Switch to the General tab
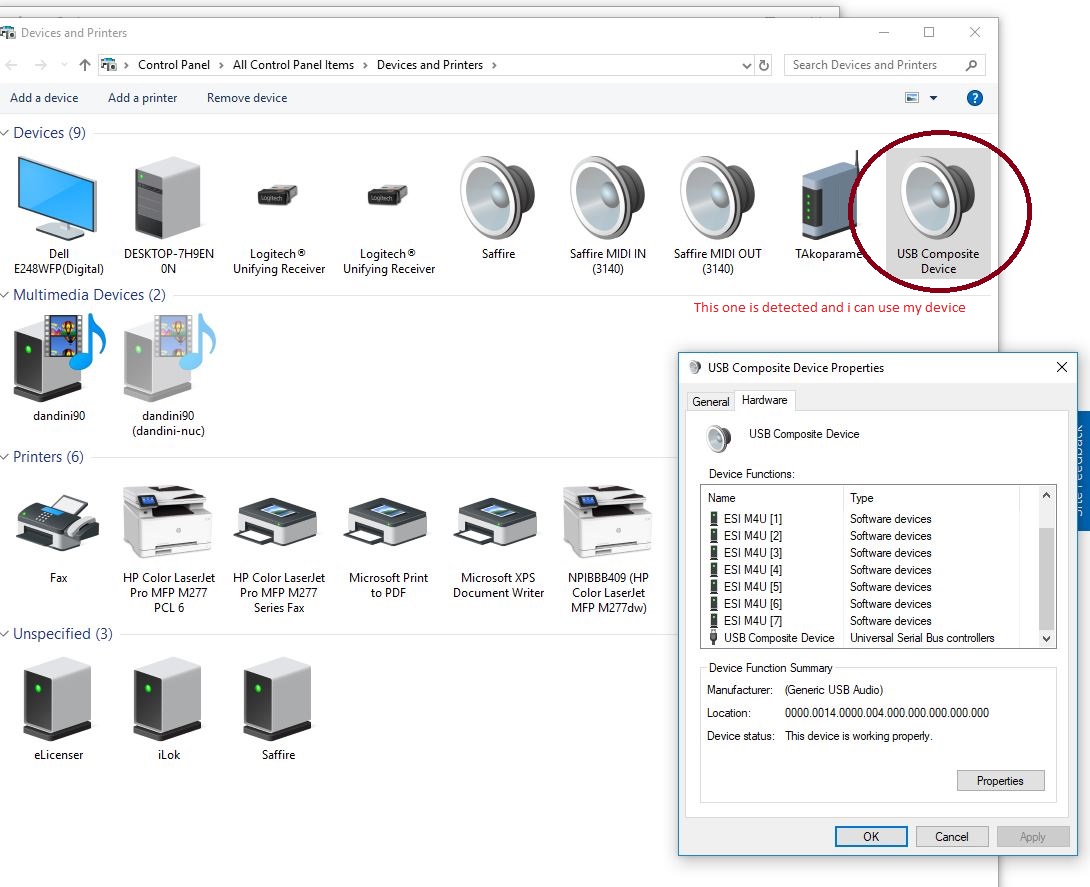This screenshot has width=1090, height=887. click(x=710, y=402)
